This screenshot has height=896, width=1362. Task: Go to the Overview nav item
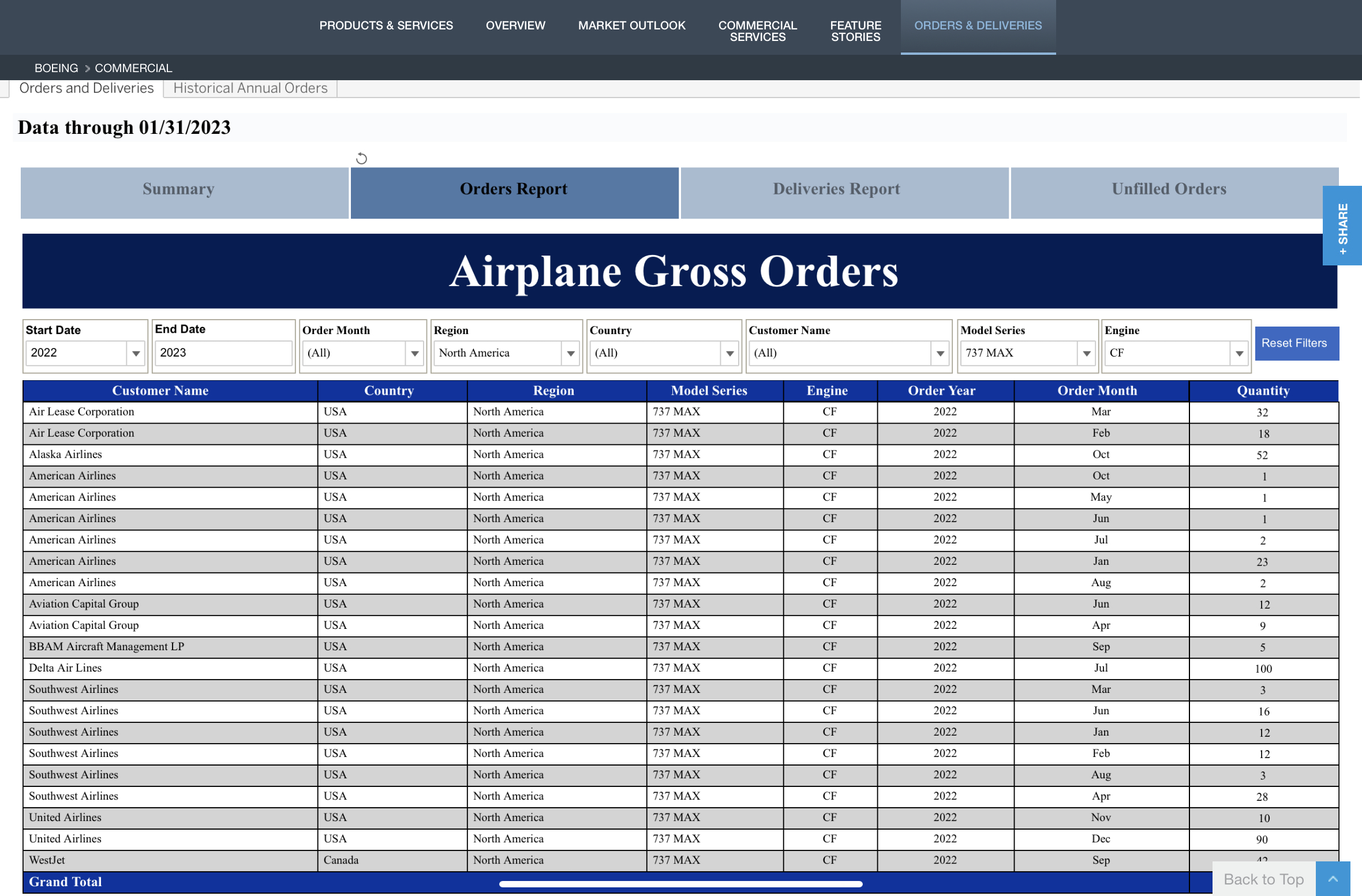515,25
